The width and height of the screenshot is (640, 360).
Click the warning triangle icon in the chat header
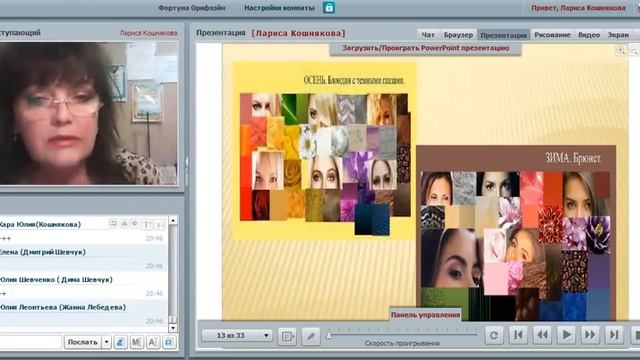pyautogui.click(x=124, y=224)
